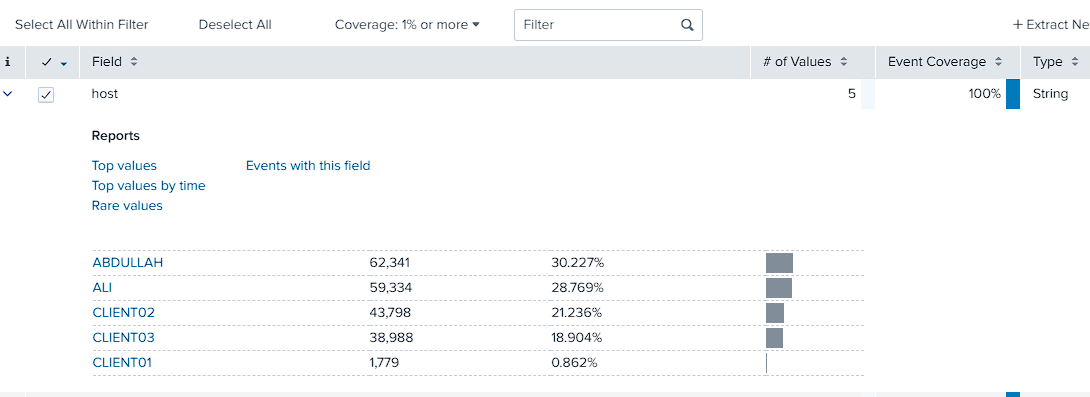
Task: Collapse the host row chevron
Action: tap(8, 94)
